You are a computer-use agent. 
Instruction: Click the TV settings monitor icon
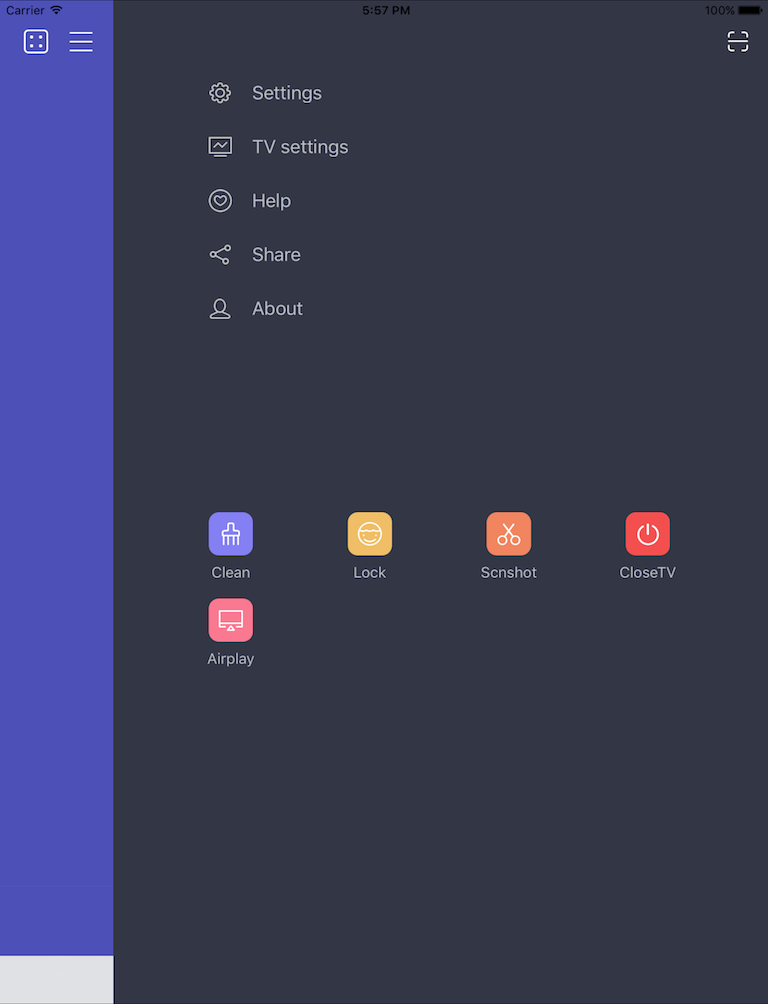pos(220,147)
